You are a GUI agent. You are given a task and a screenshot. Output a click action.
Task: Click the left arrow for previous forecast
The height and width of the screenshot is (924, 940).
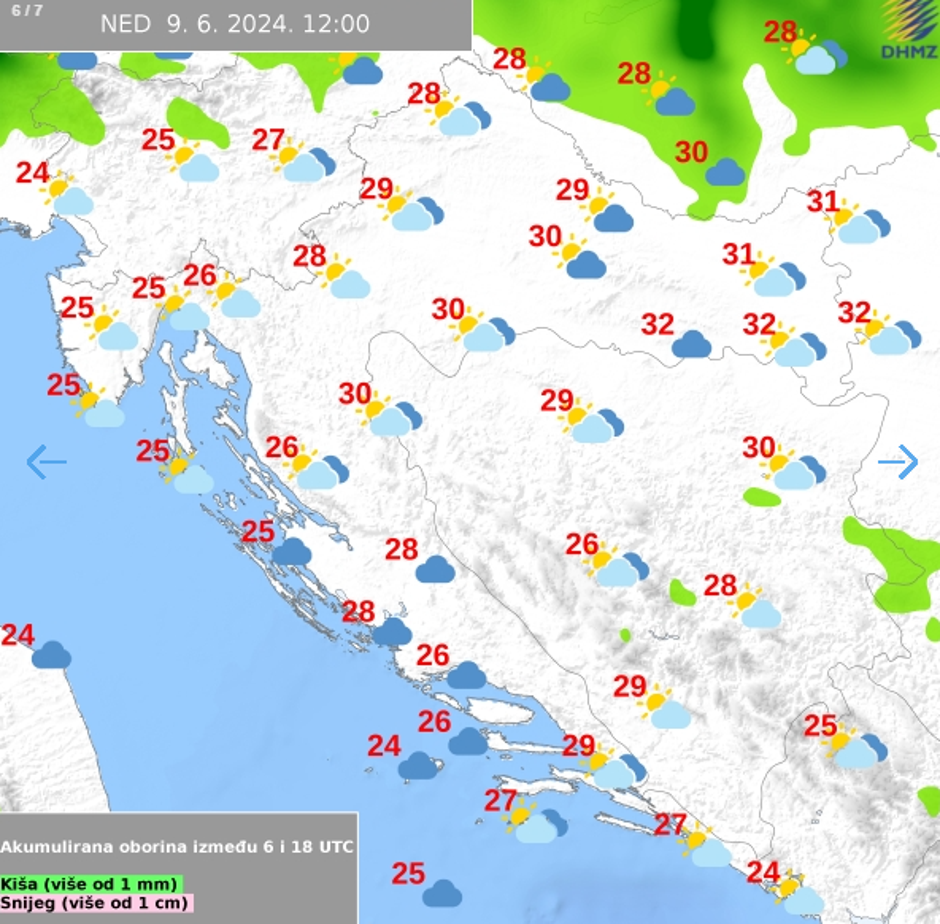46,462
